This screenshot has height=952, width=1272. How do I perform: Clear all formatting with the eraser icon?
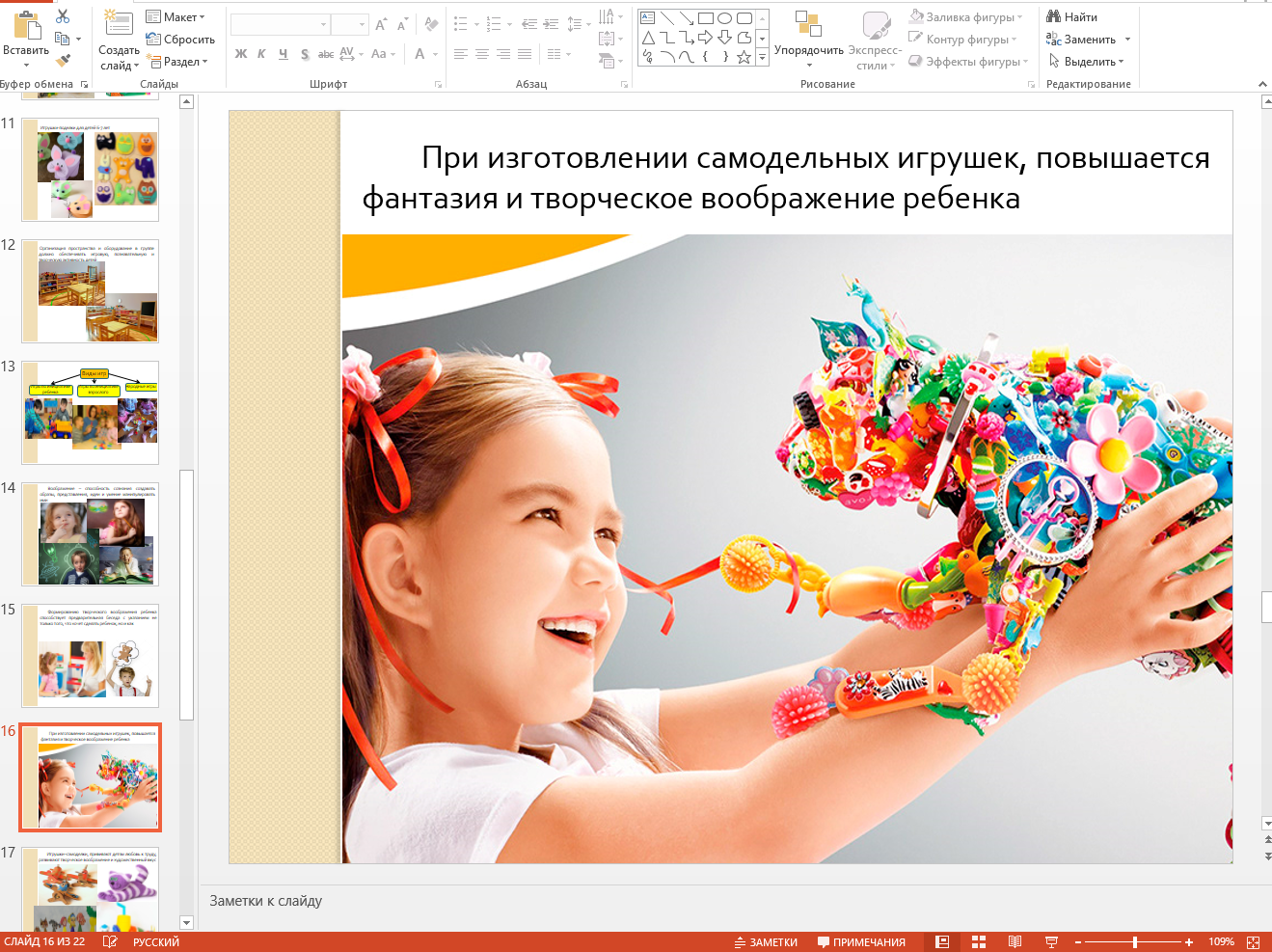tap(431, 24)
